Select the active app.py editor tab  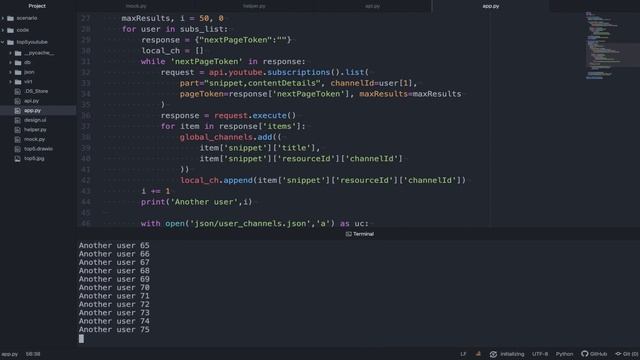point(491,6)
